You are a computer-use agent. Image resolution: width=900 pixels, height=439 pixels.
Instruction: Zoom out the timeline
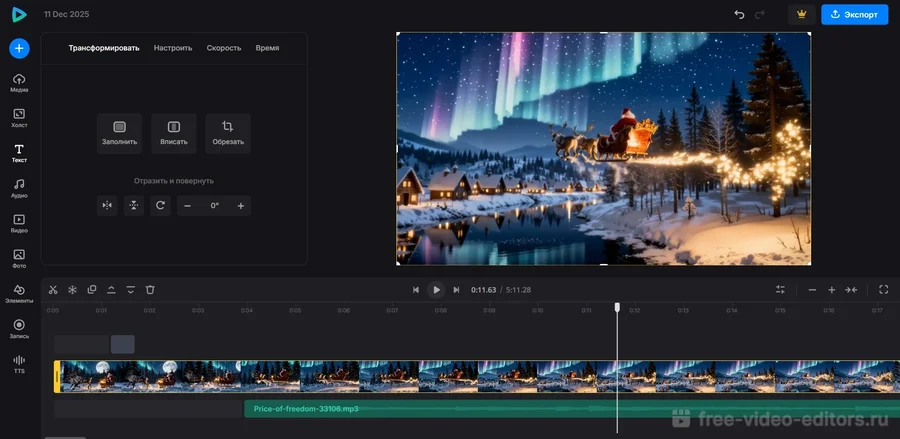click(x=812, y=290)
